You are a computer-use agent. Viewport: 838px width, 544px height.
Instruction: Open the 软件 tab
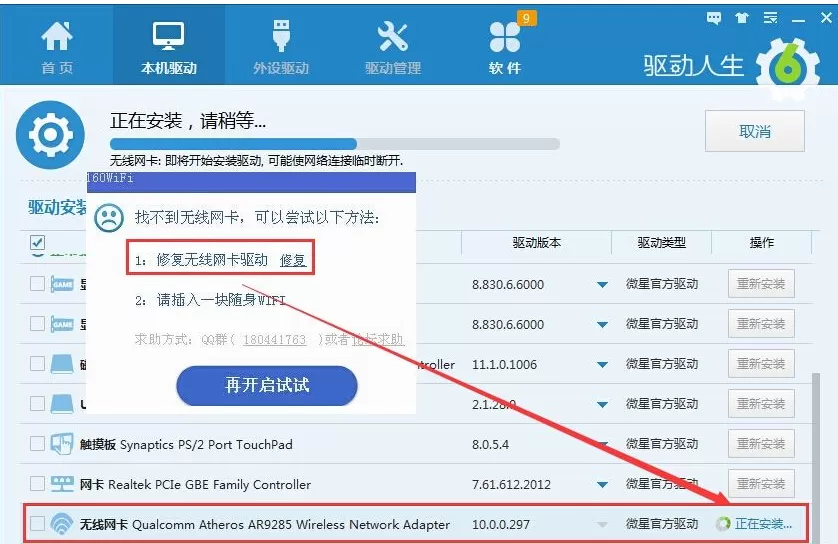[505, 48]
